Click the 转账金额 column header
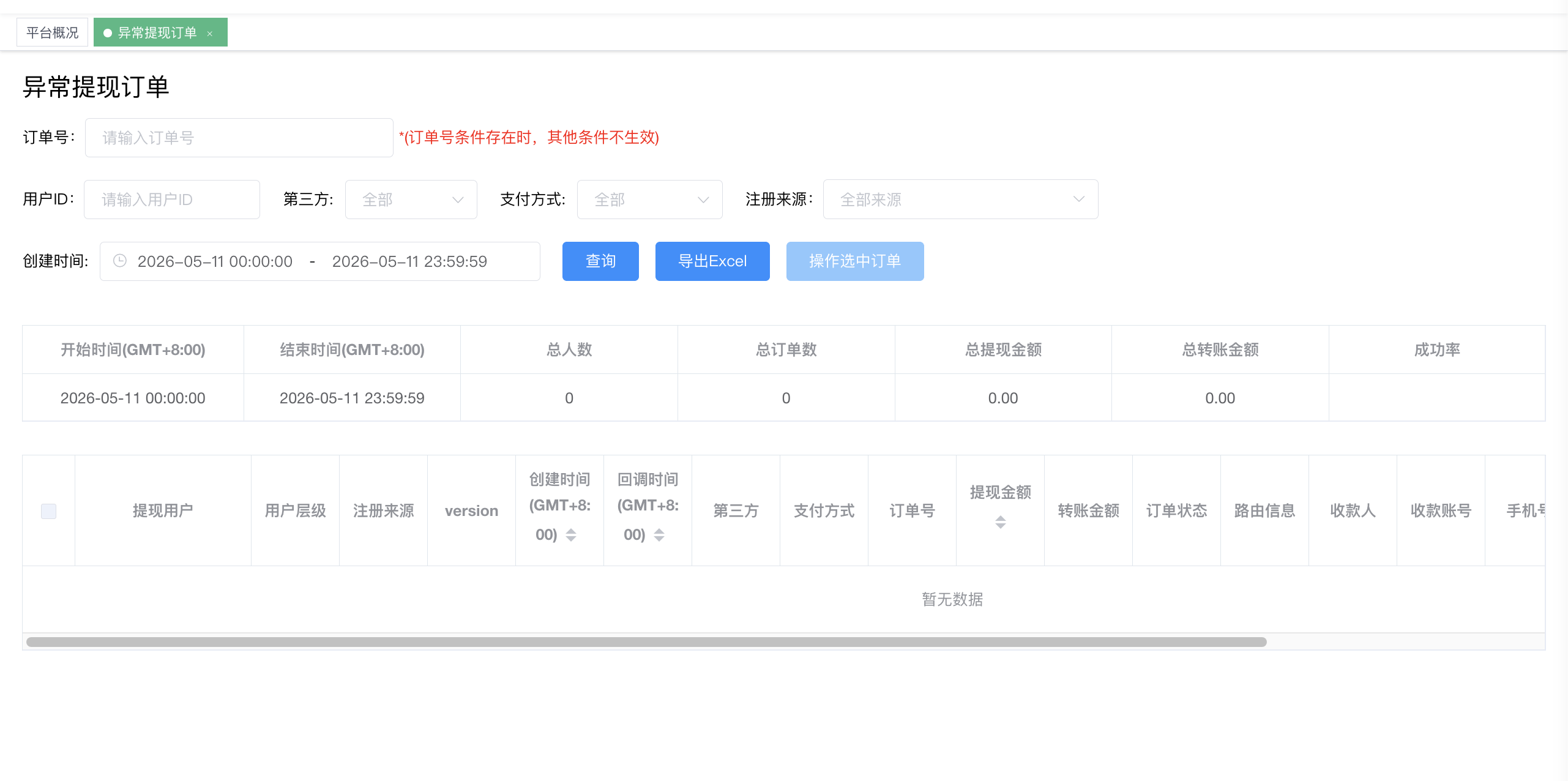Viewport: 1568px width, 781px height. (x=1088, y=510)
